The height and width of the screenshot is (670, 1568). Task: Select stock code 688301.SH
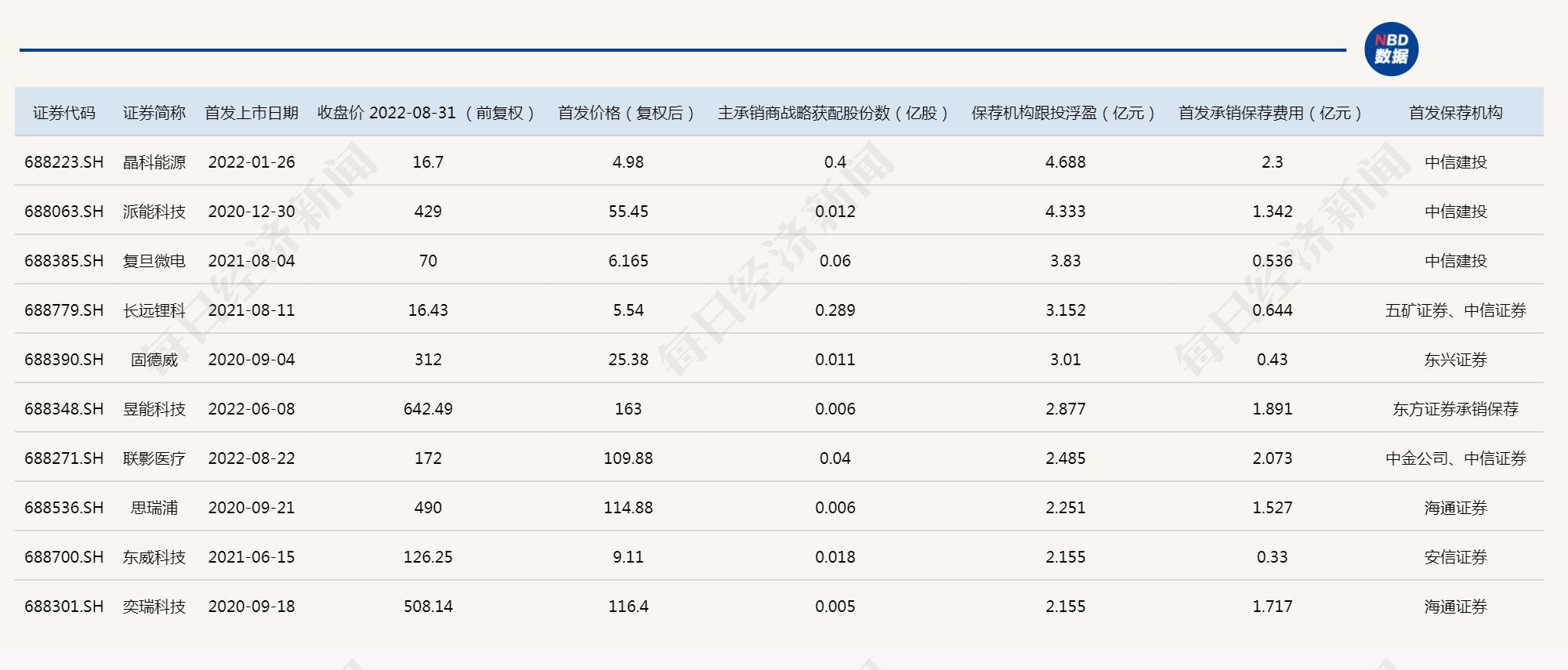64,607
